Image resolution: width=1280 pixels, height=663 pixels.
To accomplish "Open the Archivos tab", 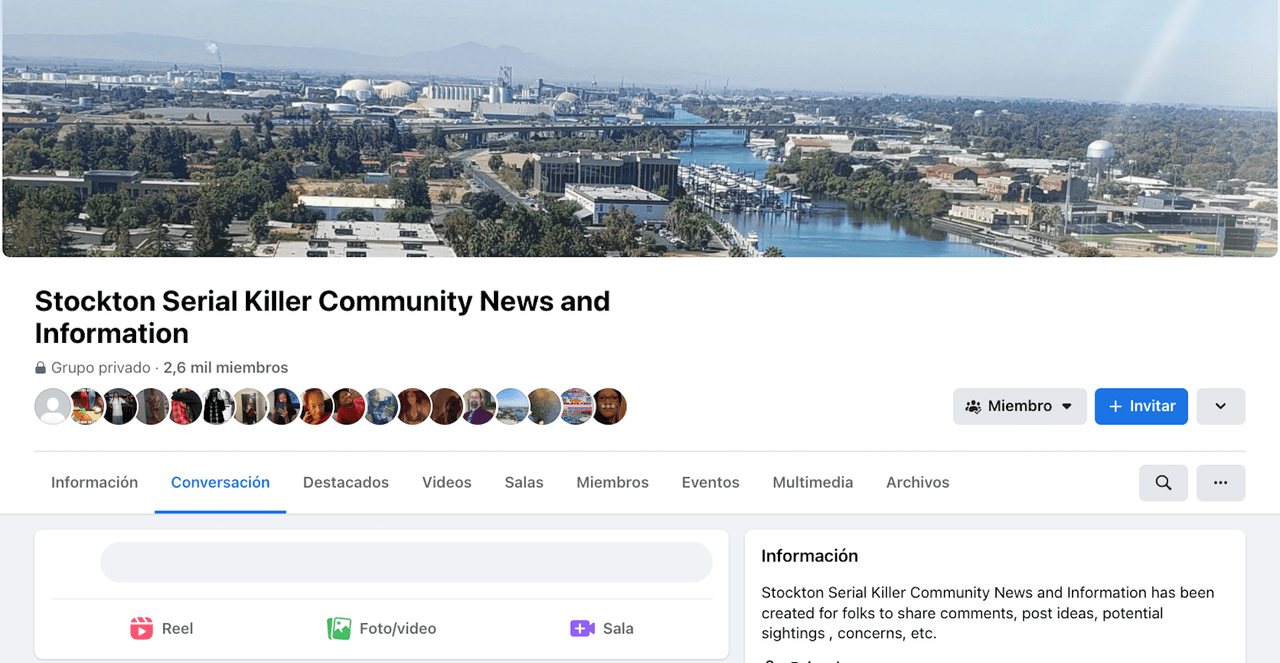I will (917, 482).
